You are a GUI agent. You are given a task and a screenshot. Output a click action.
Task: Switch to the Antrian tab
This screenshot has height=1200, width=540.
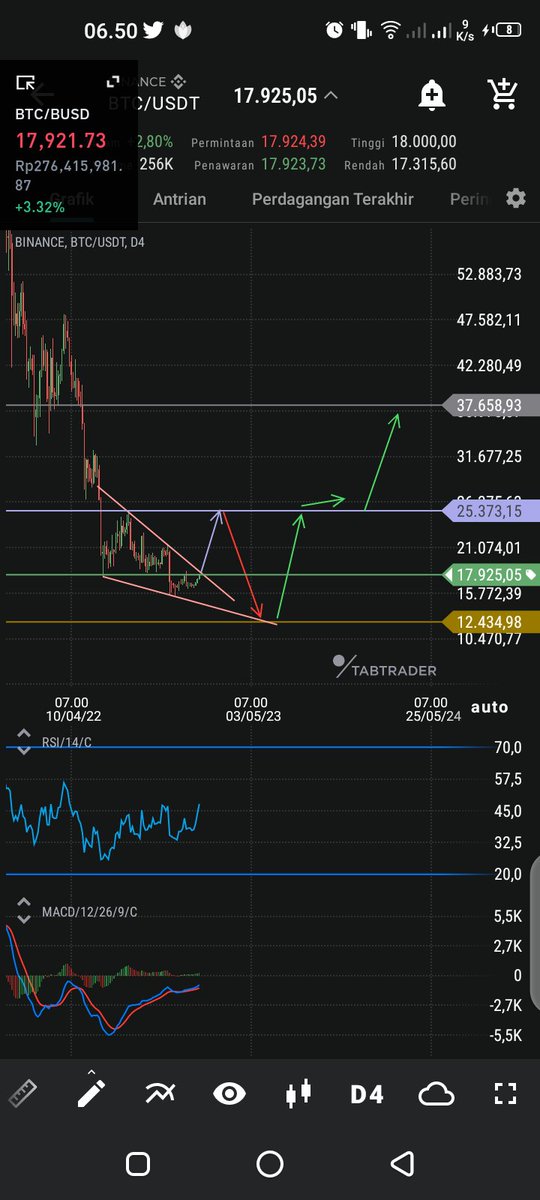[x=179, y=199]
